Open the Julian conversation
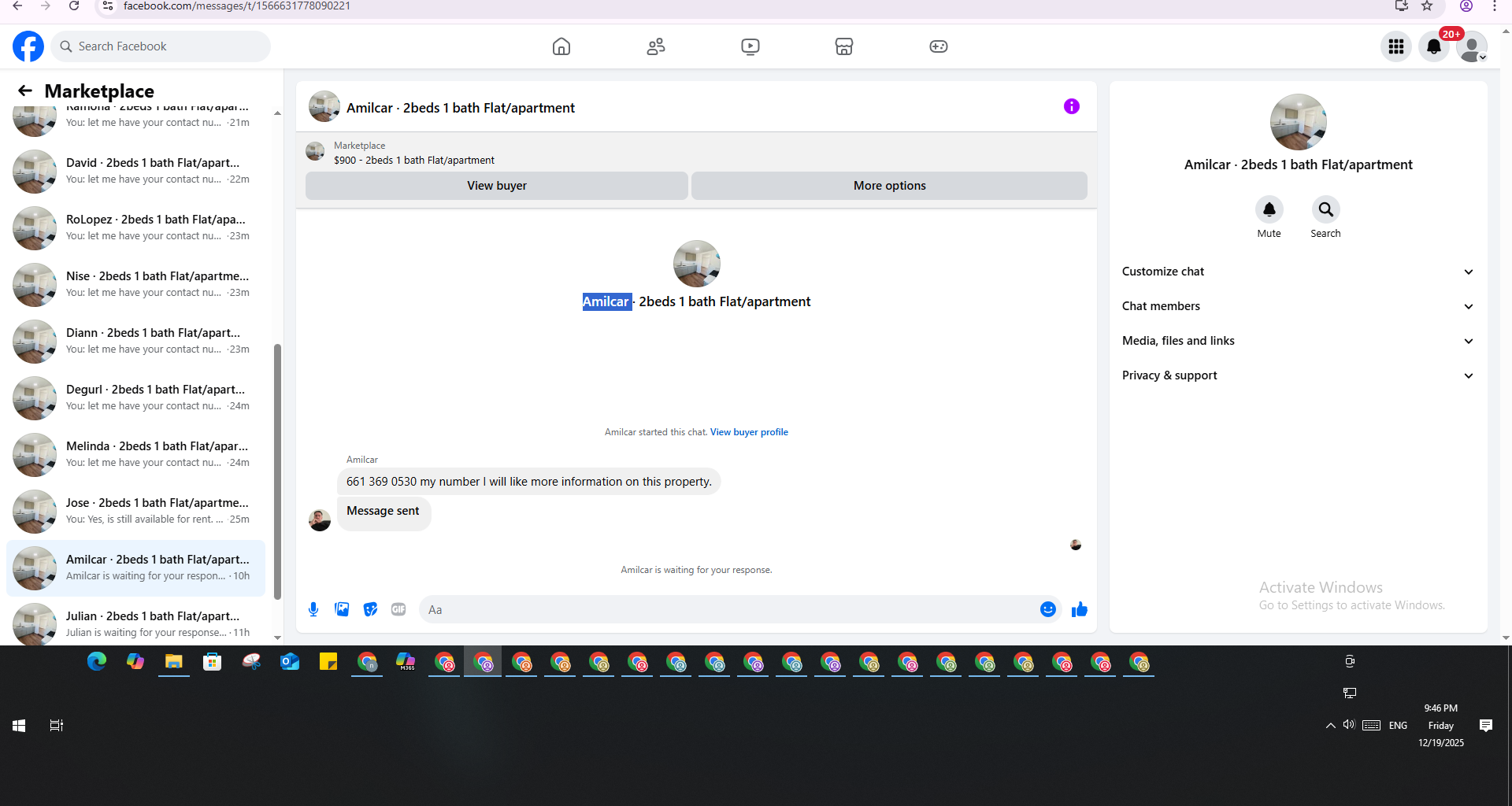 point(135,623)
